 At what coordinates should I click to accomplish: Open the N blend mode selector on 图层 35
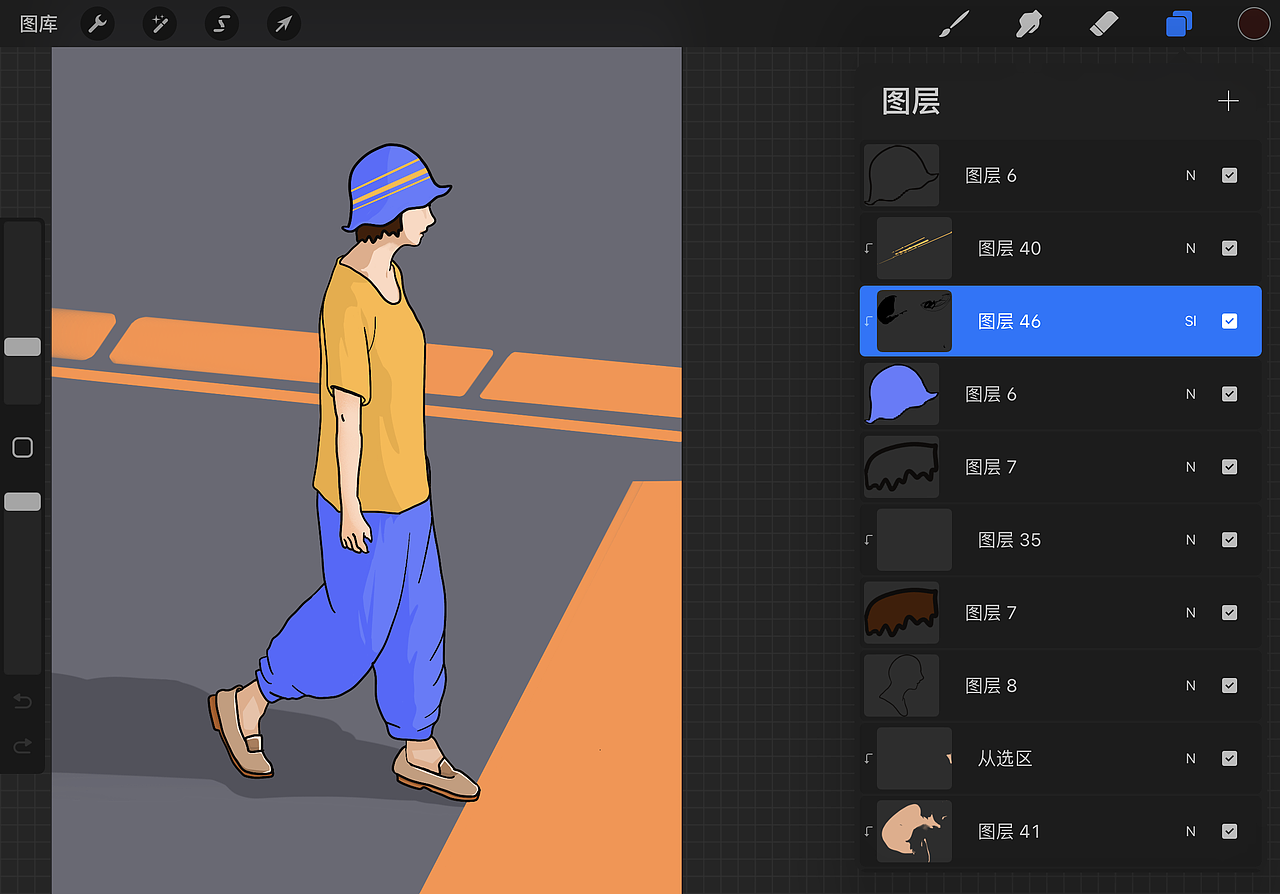[1190, 539]
